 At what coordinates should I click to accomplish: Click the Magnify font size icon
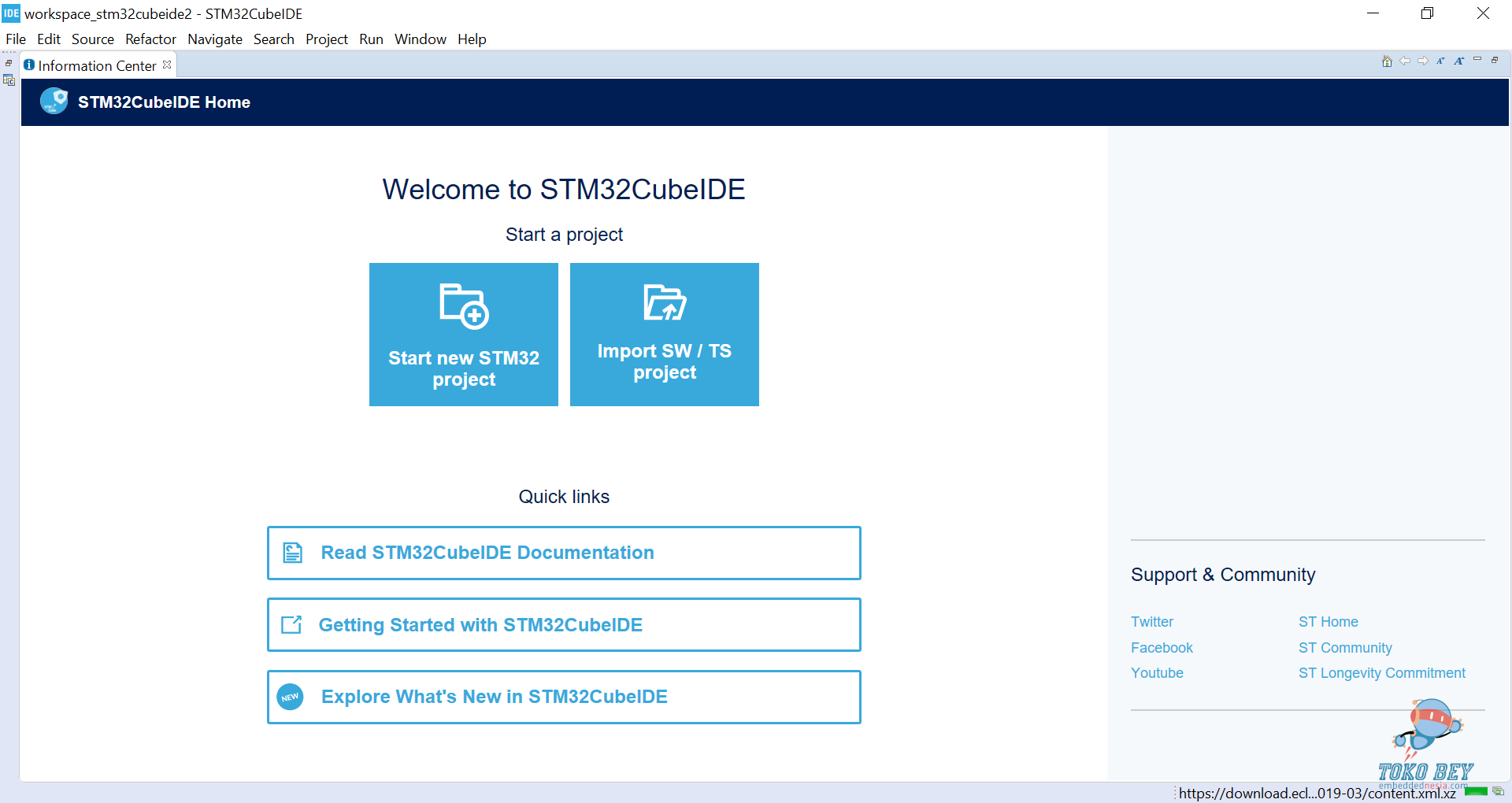(x=1459, y=61)
